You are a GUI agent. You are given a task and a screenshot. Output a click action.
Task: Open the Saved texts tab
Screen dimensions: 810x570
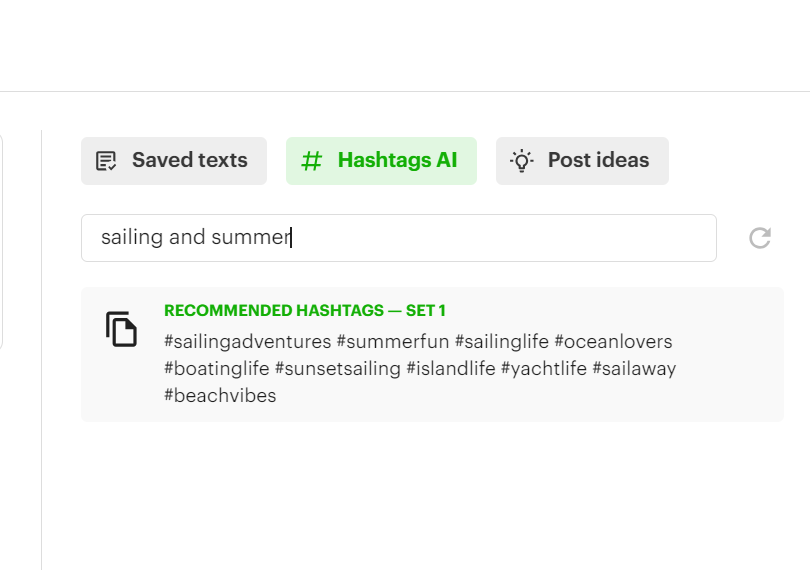click(x=174, y=161)
